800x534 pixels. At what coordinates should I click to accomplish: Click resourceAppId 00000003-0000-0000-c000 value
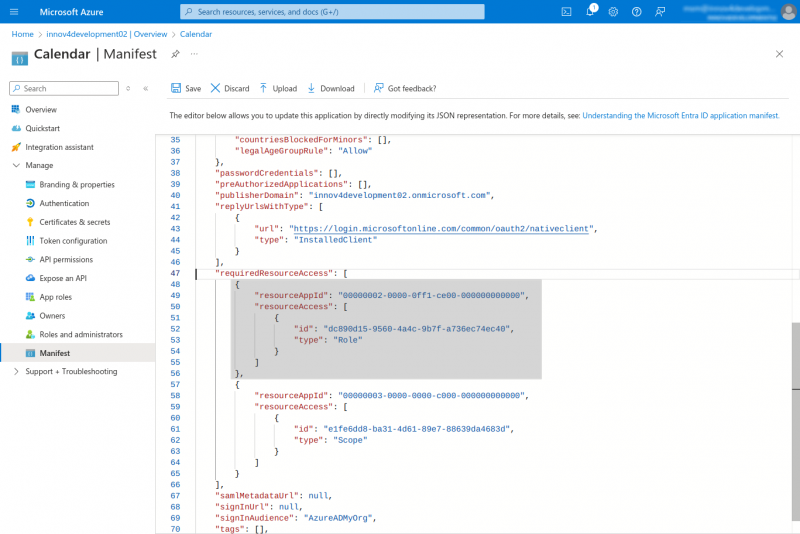432,396
